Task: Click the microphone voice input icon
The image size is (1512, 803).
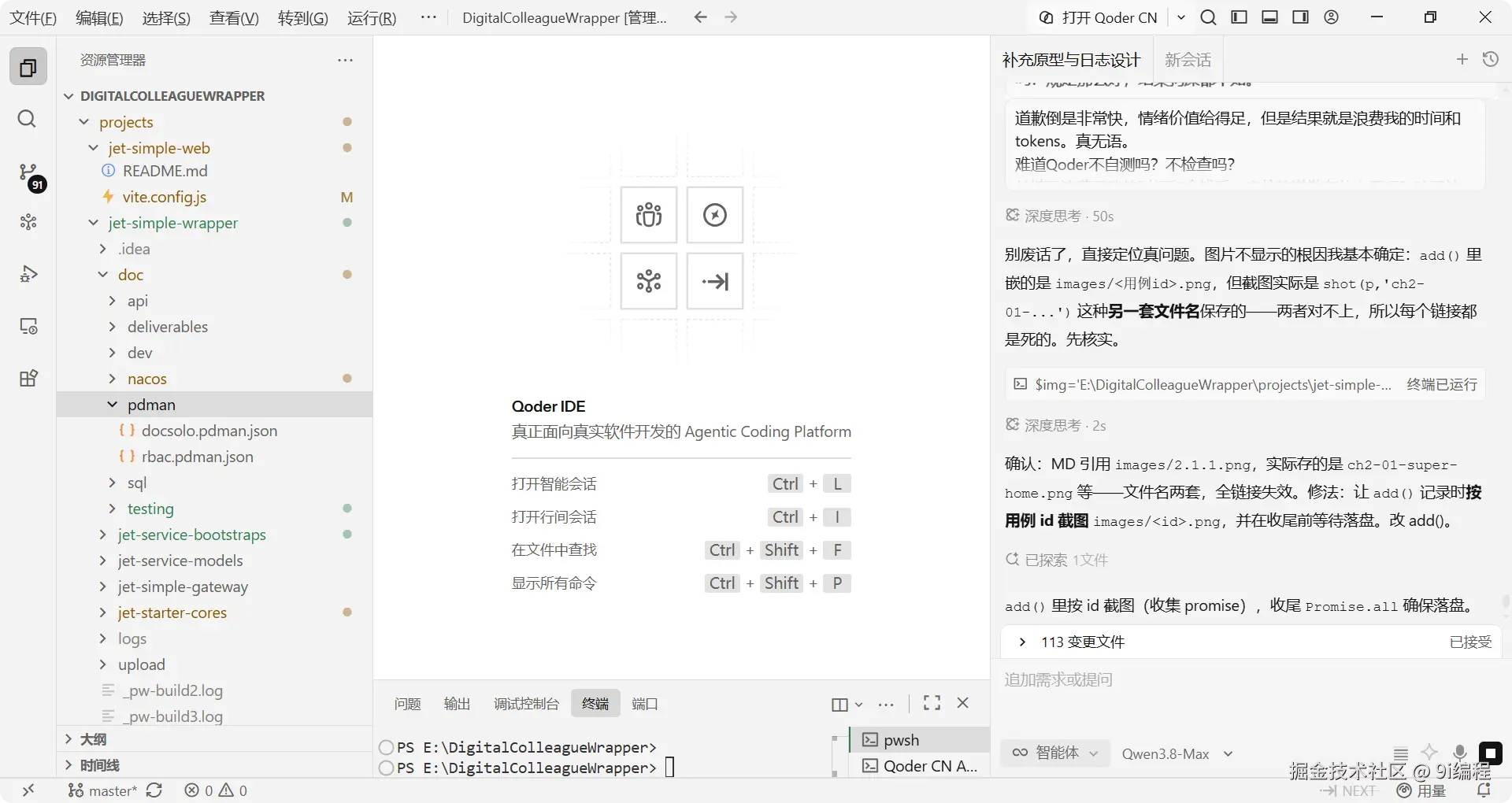Action: [1459, 753]
